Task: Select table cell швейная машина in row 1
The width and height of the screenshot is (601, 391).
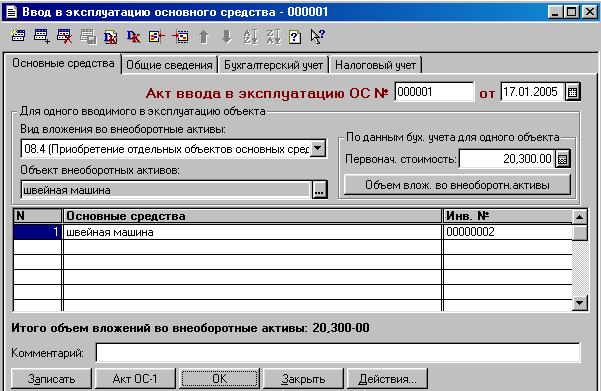Action: coord(252,232)
